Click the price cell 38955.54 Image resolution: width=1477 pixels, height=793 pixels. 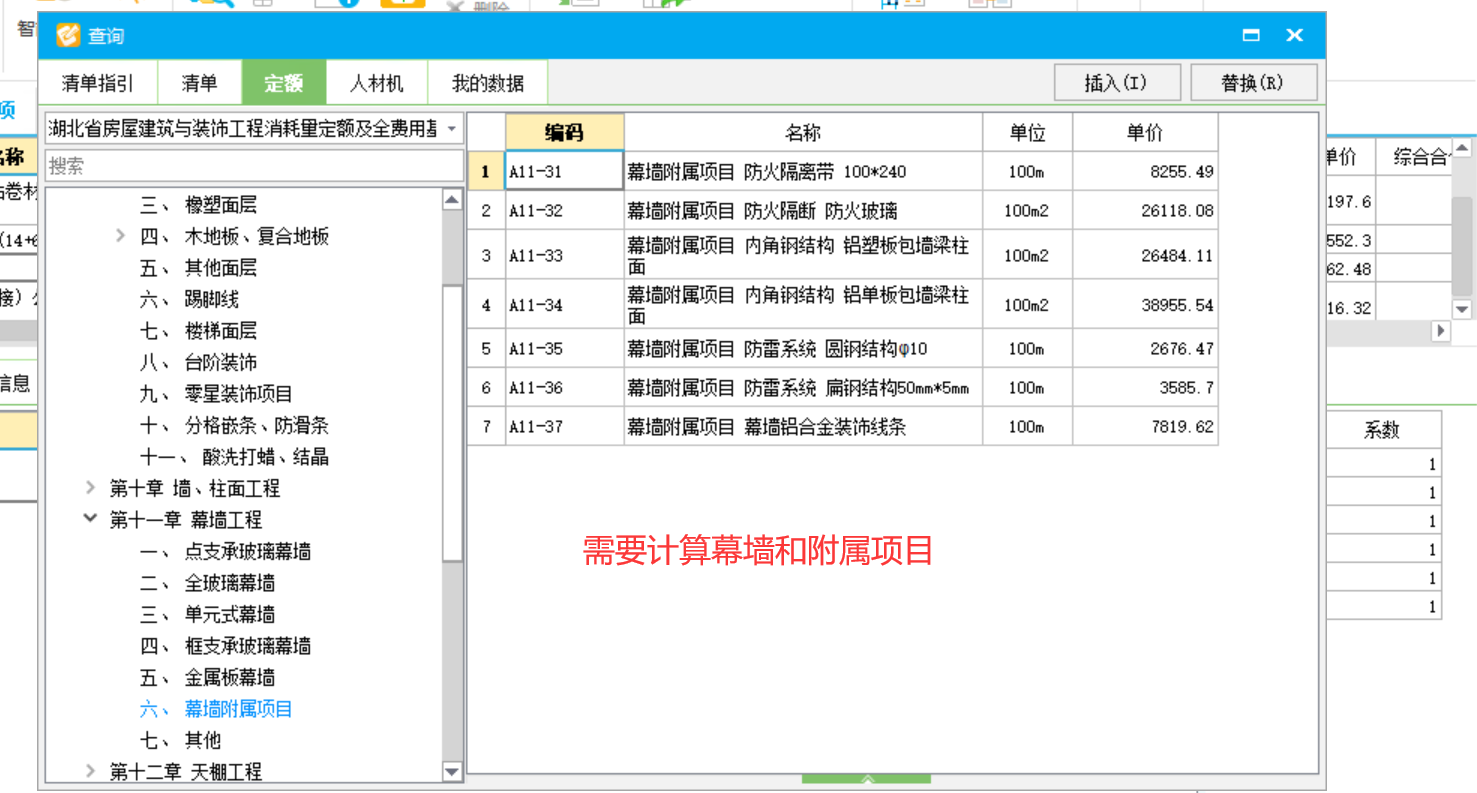(1145, 305)
